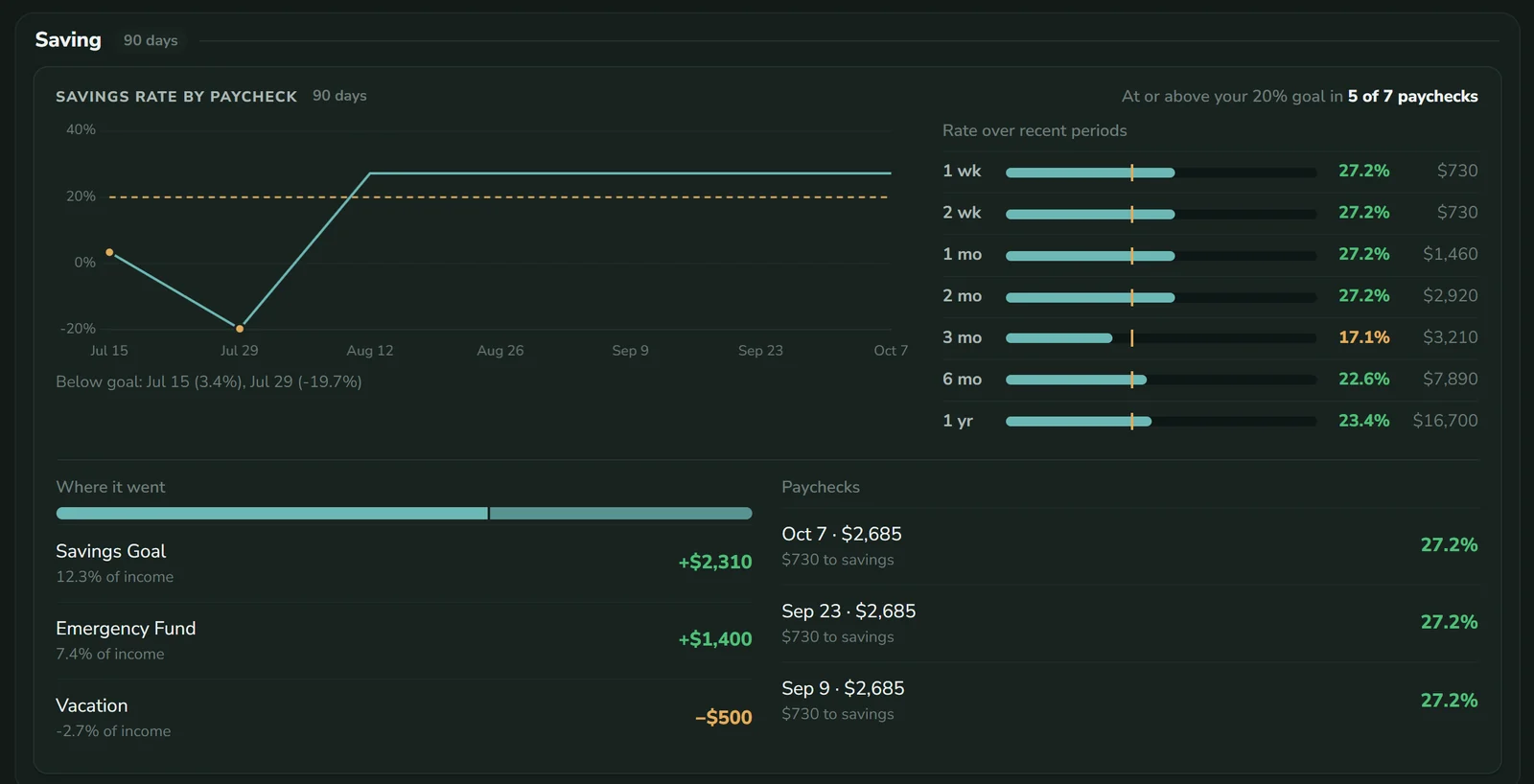This screenshot has height=784, width=1534.
Task: Click the 1 mo period label
Action: tap(962, 254)
